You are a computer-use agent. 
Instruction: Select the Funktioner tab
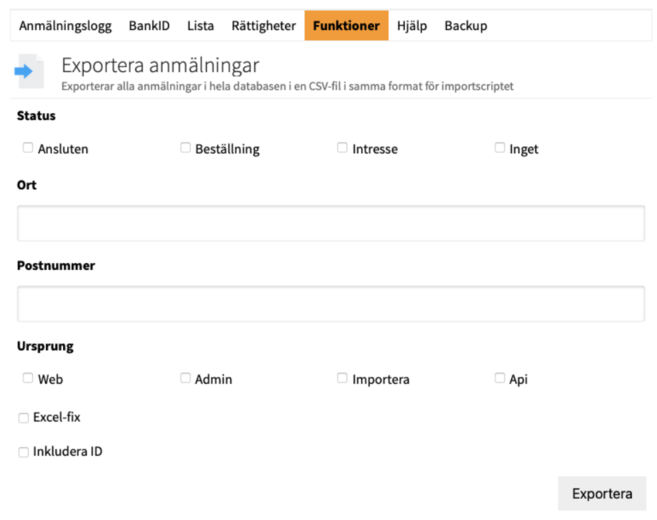(346, 26)
